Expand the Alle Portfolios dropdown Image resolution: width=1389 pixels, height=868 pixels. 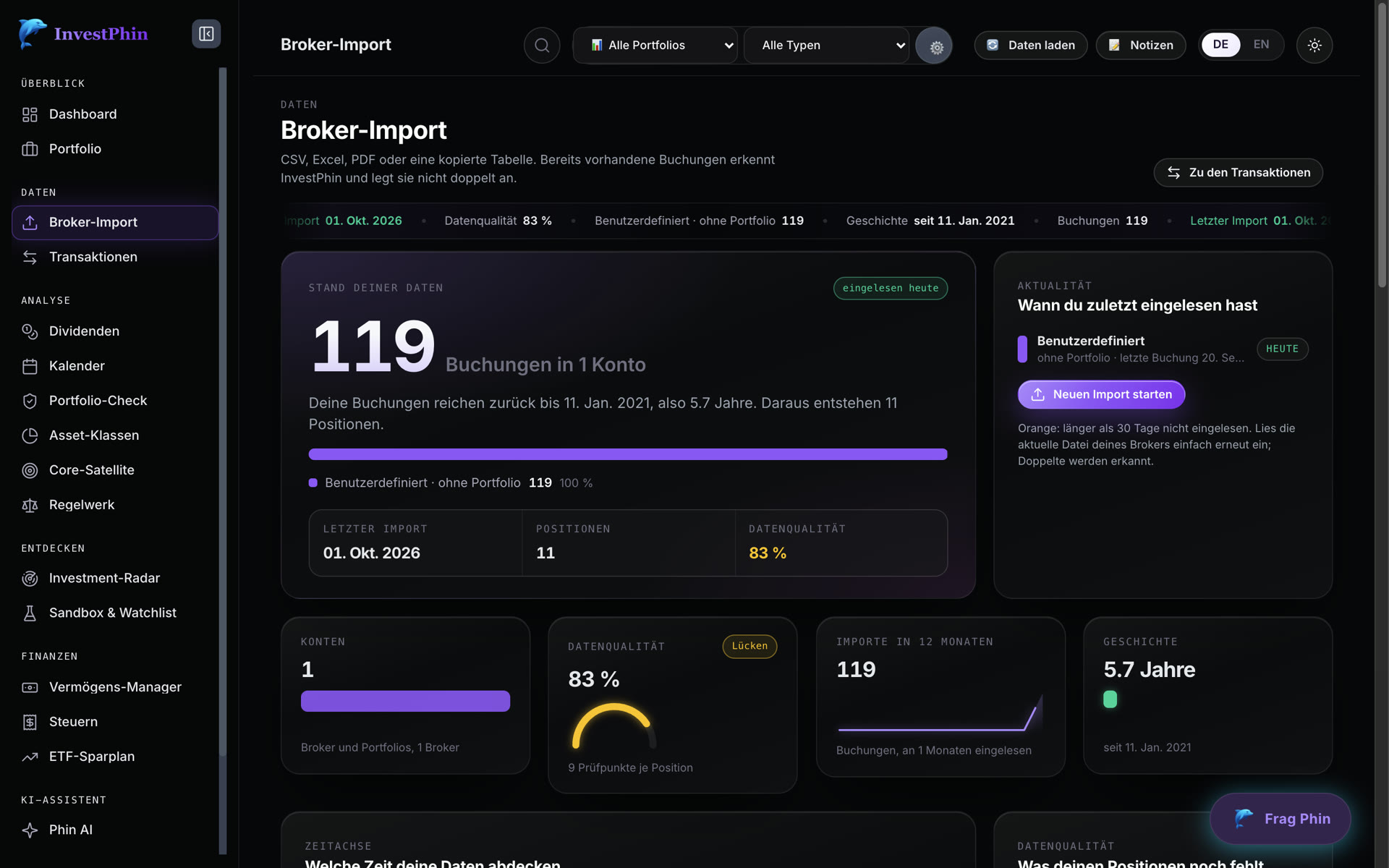pos(655,46)
